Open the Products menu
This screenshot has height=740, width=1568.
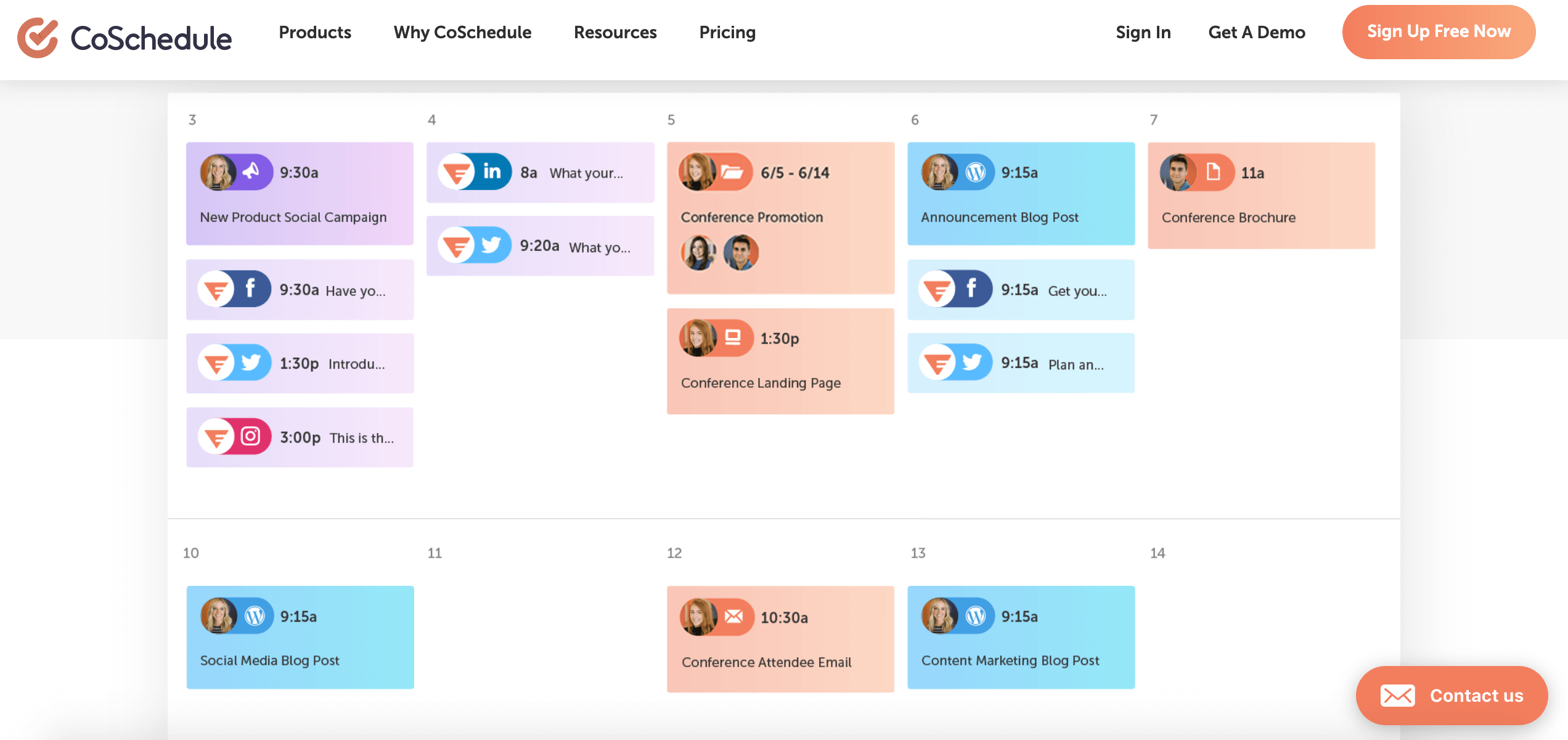click(315, 32)
